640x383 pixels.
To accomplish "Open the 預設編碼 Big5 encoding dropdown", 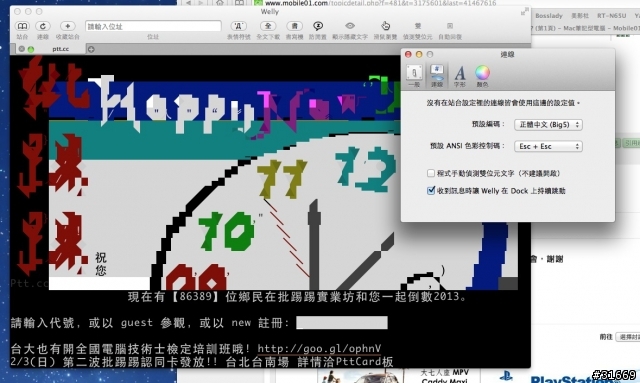I will (x=548, y=125).
